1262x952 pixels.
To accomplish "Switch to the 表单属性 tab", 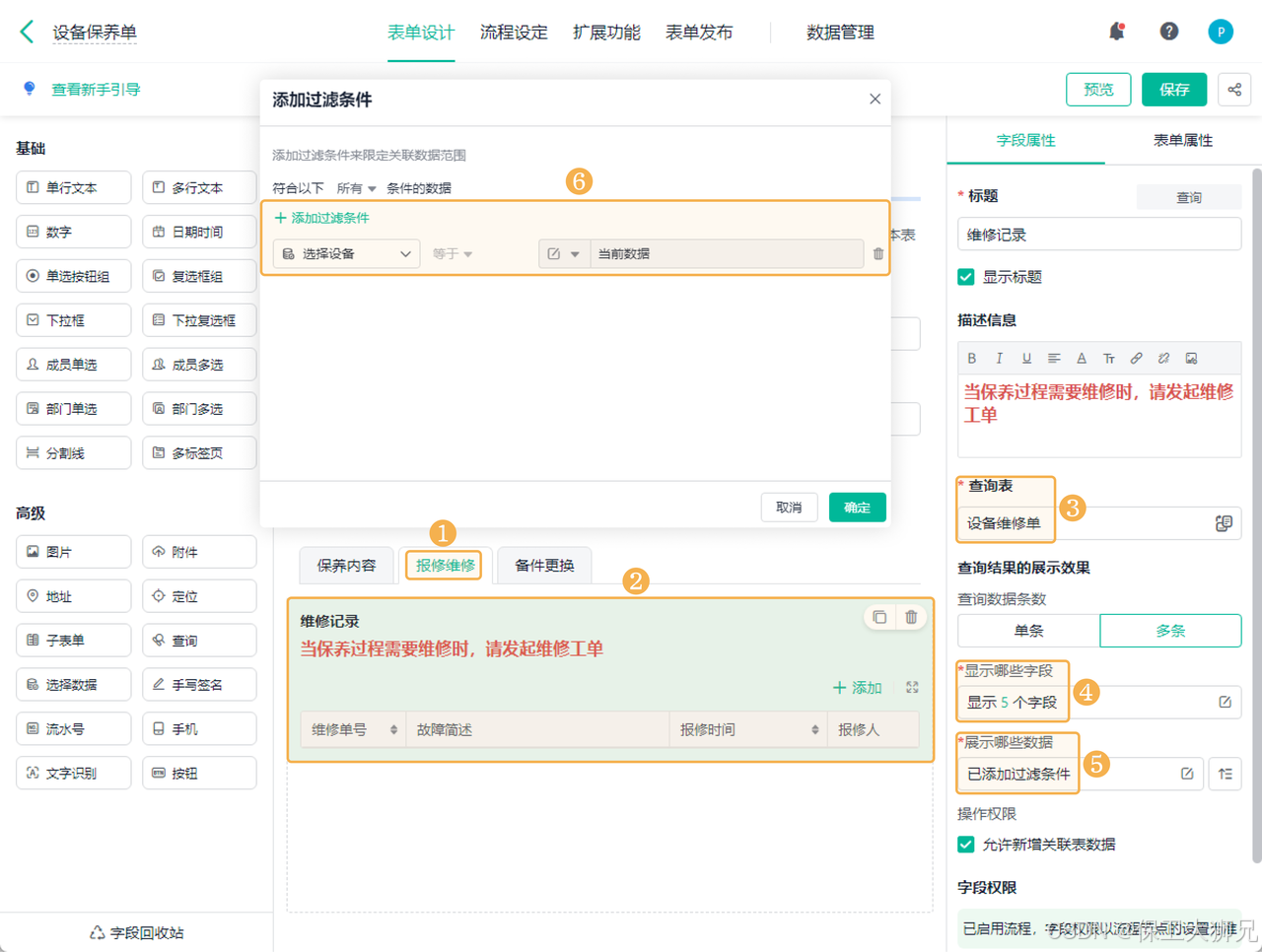I will (1183, 141).
